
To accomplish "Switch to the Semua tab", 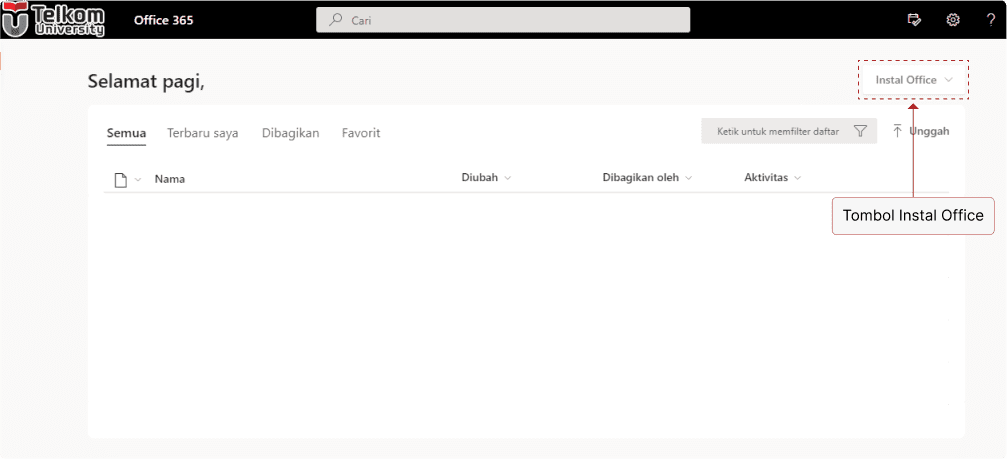I will 126,133.
